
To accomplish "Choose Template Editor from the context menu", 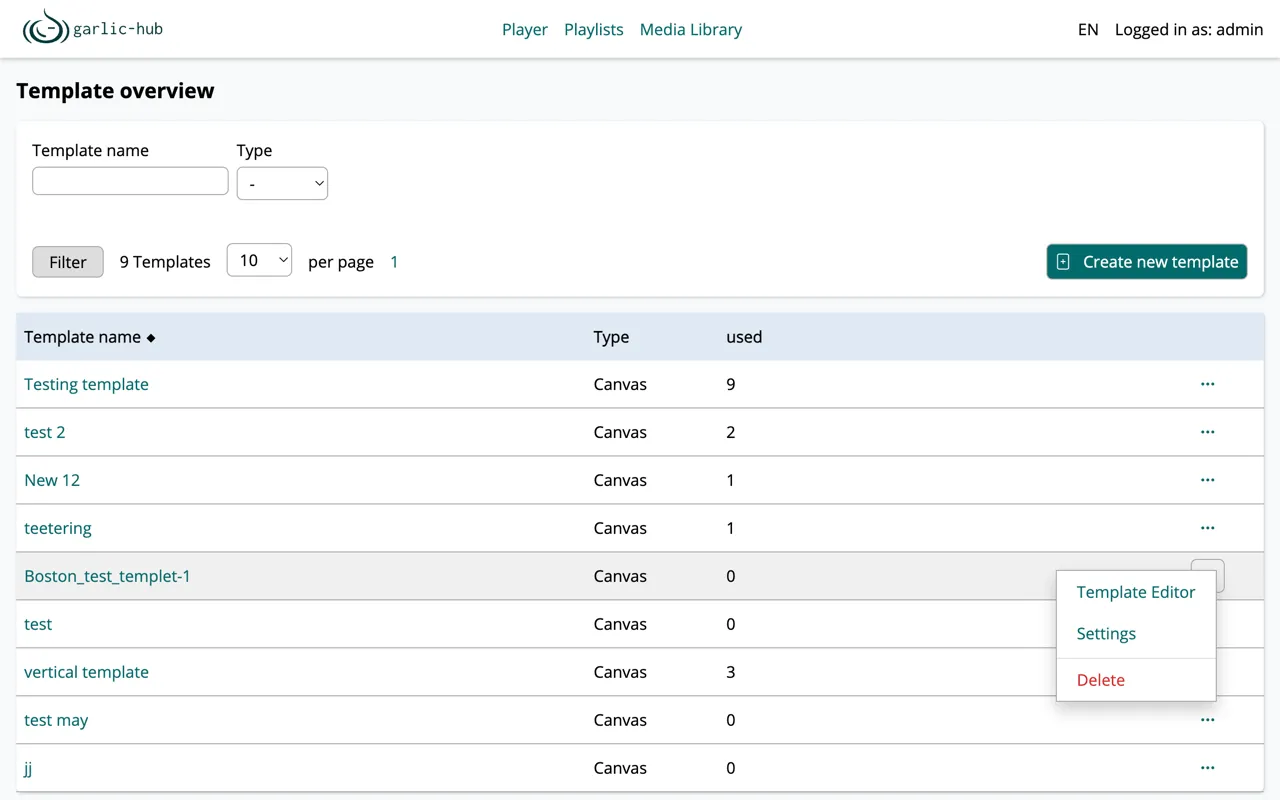I will pos(1135,592).
